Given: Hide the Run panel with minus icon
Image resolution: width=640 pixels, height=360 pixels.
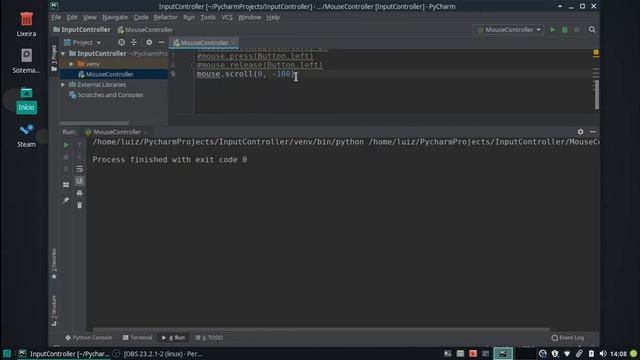Looking at the screenshot, I should [x=593, y=131].
